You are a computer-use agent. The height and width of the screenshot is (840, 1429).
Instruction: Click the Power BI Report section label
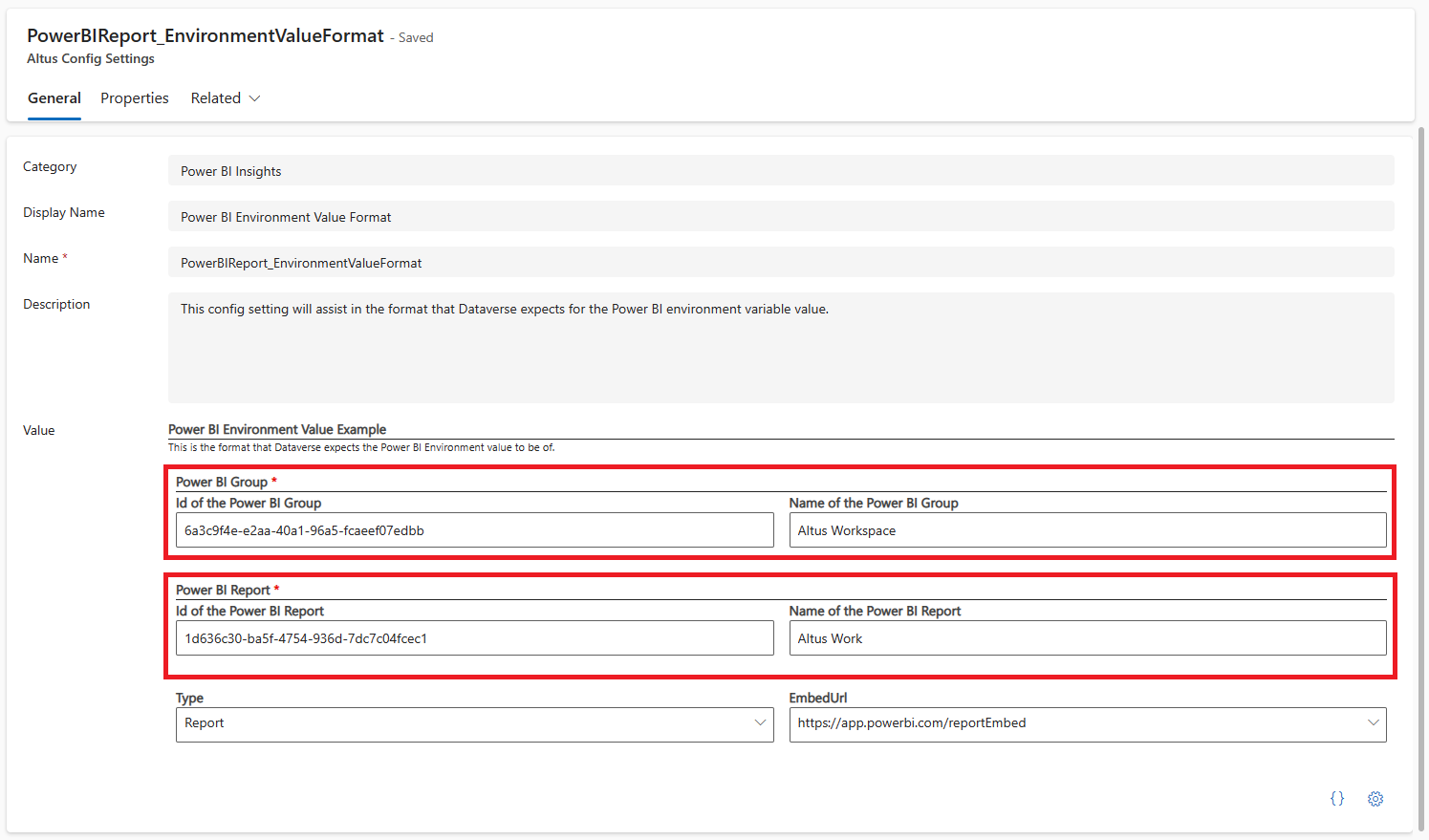(223, 591)
